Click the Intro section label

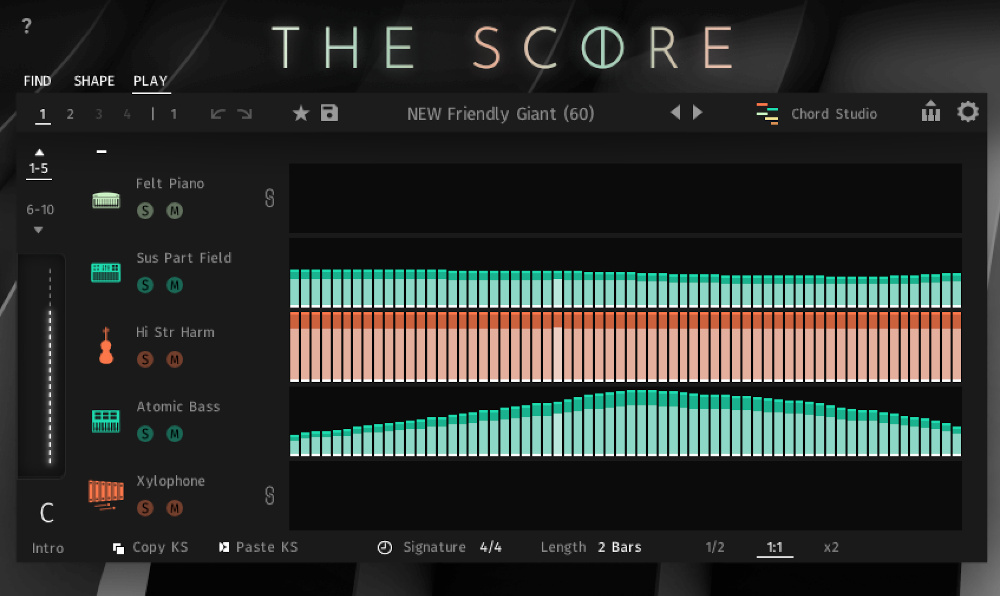click(48, 548)
